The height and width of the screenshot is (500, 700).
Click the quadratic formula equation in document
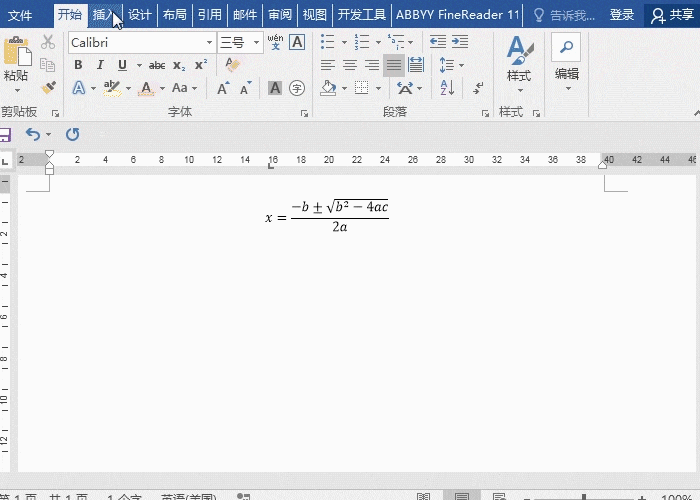(326, 216)
